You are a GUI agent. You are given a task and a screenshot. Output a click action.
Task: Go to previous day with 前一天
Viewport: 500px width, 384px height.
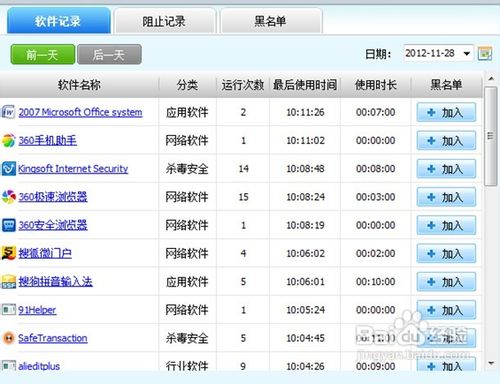coord(43,54)
